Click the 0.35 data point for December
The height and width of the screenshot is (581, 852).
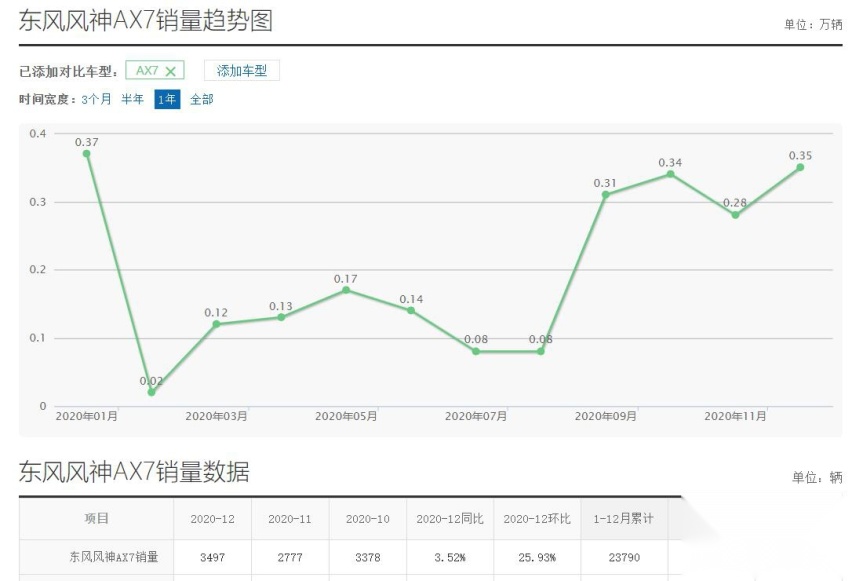point(800,167)
